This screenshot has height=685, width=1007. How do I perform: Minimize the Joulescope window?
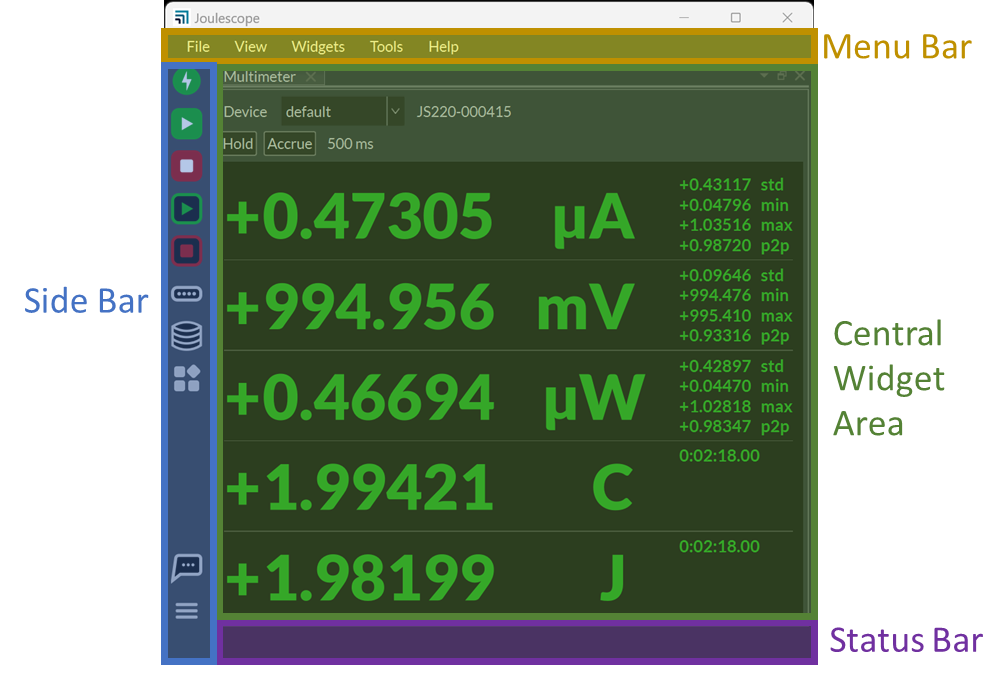tap(684, 17)
